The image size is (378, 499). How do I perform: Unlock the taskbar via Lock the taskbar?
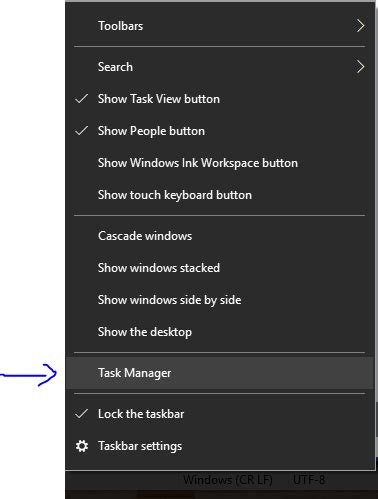pos(220,414)
